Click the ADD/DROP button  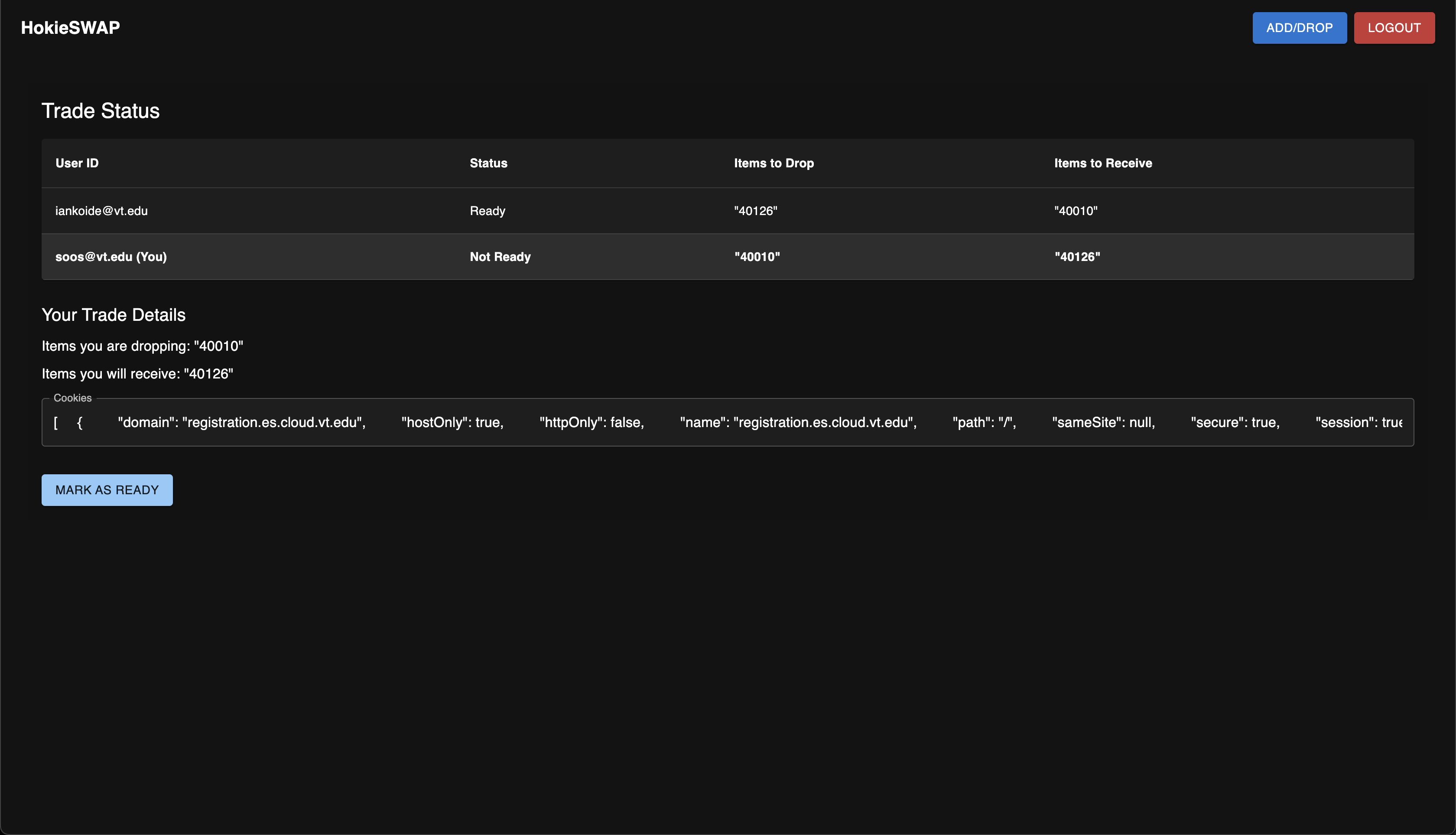point(1299,27)
